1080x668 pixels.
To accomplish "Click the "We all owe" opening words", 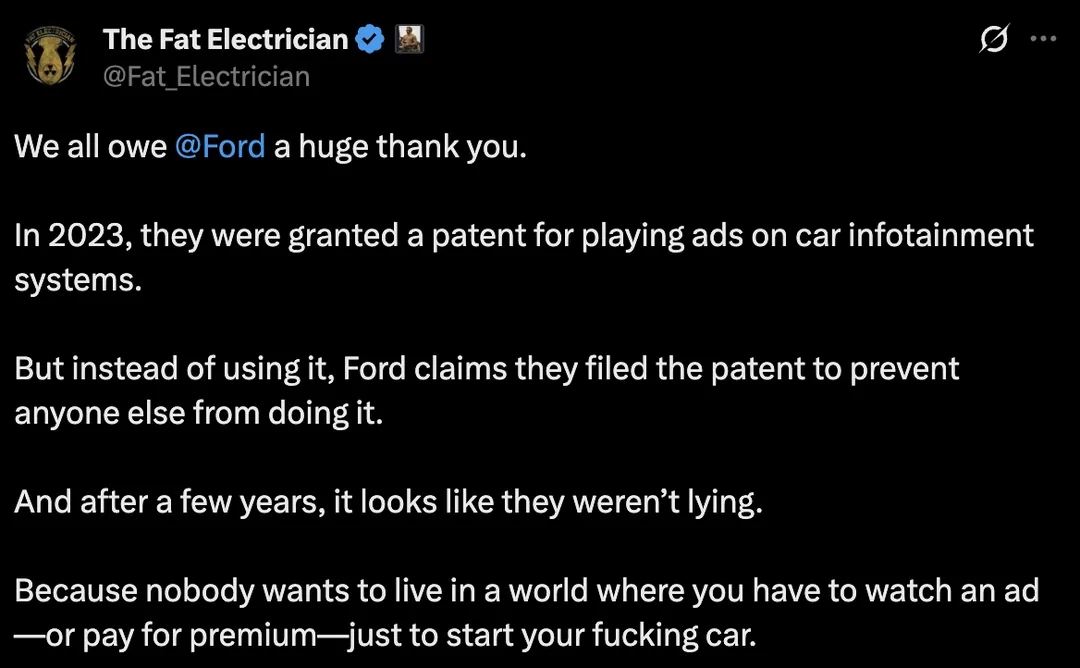I will pos(90,147).
